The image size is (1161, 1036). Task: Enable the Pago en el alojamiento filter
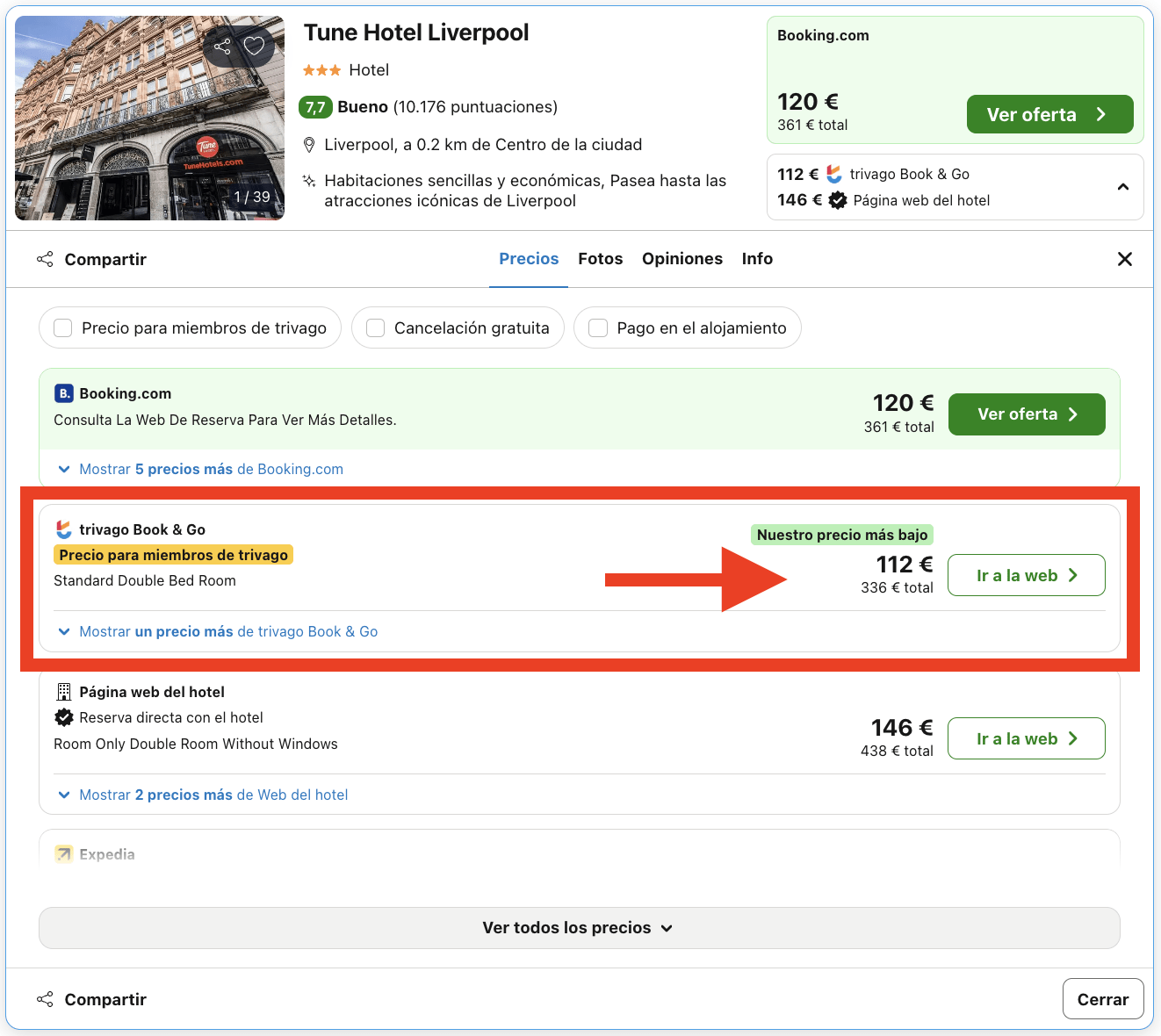(598, 327)
